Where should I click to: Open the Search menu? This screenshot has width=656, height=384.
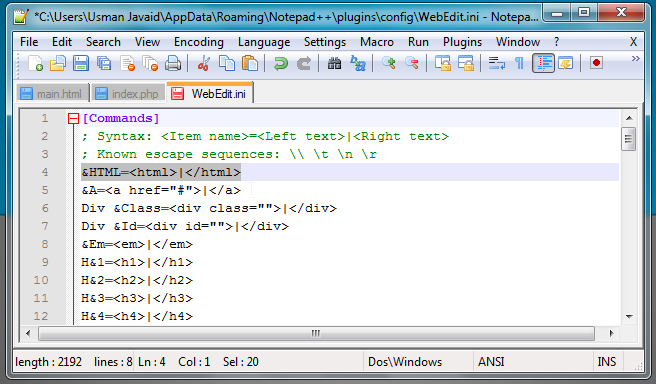(103, 42)
